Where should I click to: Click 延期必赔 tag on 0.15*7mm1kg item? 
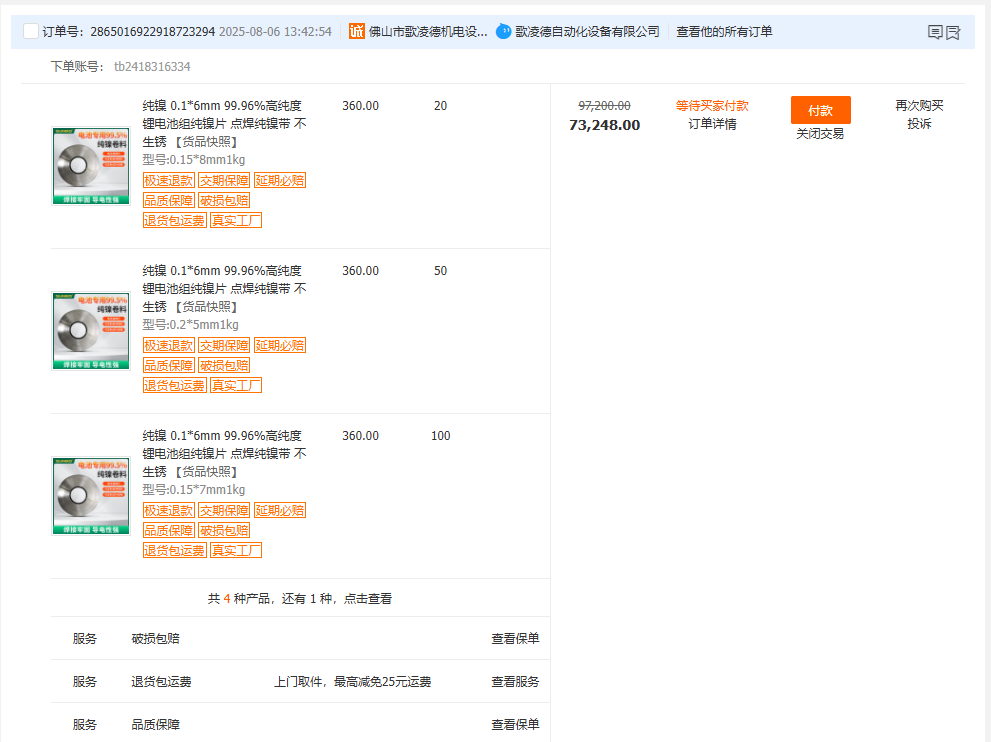point(279,510)
